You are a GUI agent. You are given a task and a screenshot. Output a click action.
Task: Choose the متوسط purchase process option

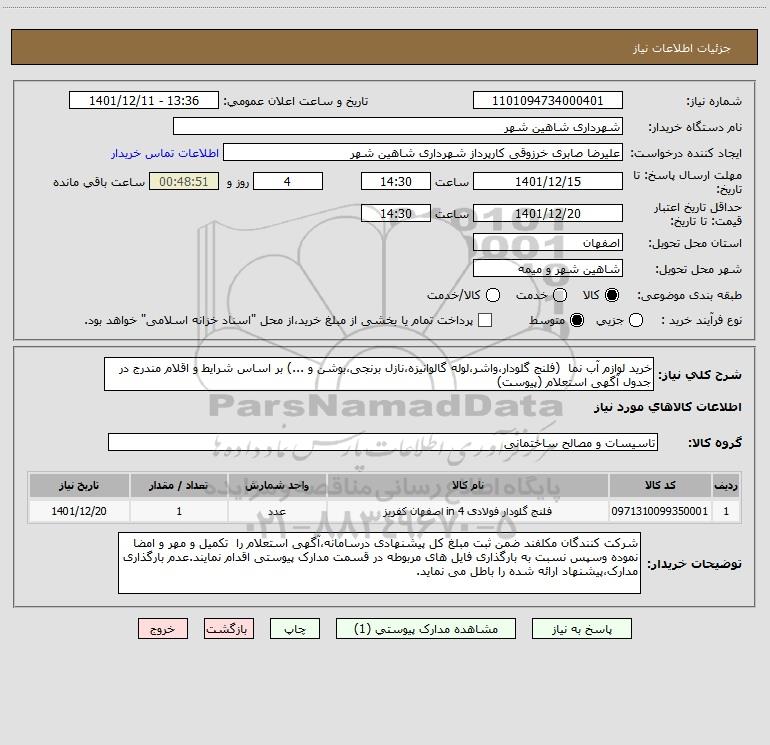[x=577, y=320]
